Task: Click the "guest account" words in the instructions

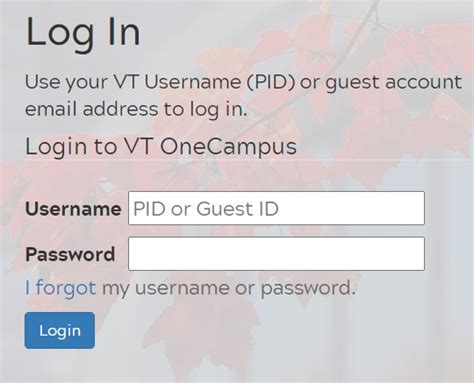Action: [x=394, y=83]
